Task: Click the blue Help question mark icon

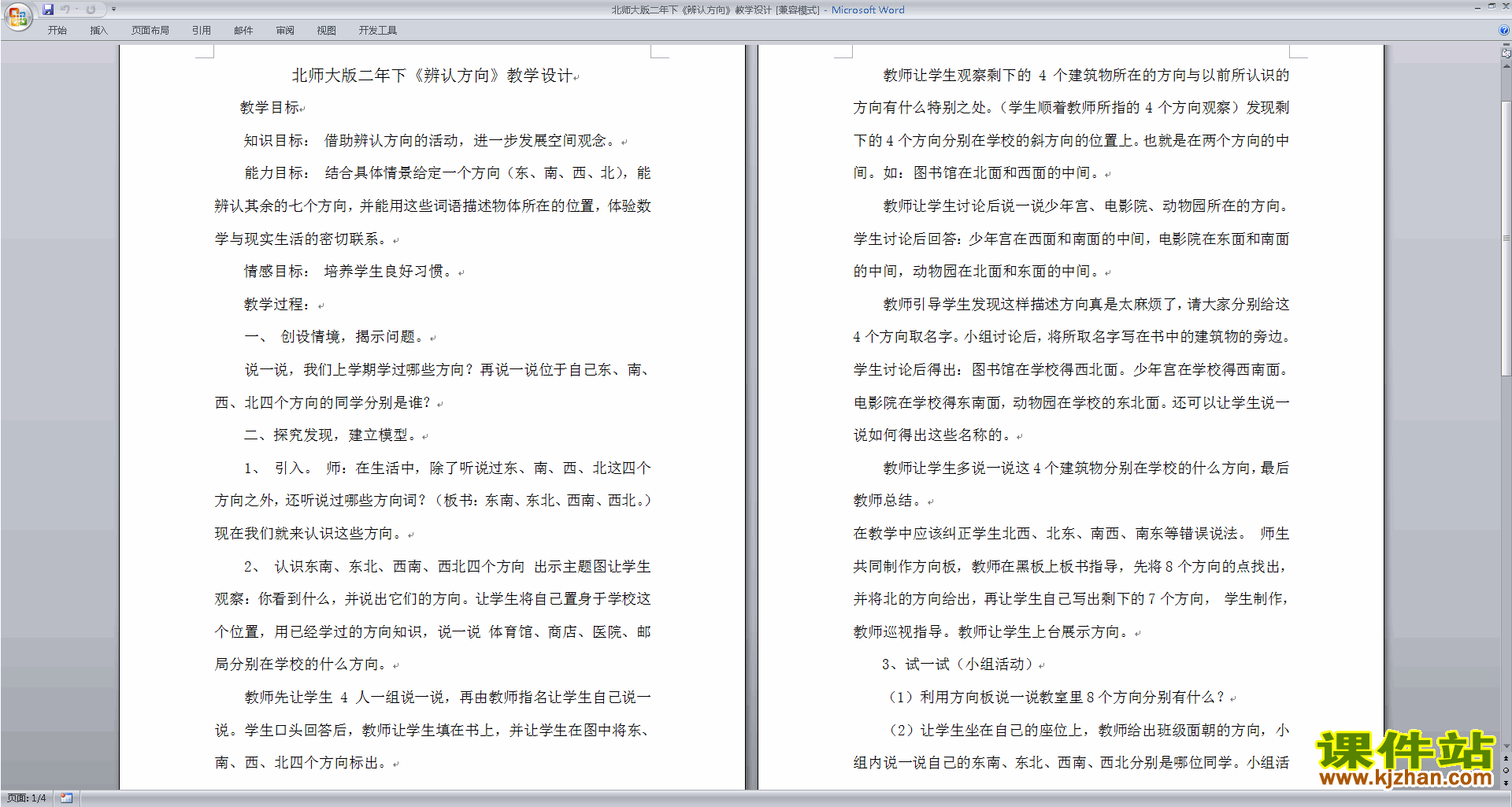Action: coord(1504,31)
